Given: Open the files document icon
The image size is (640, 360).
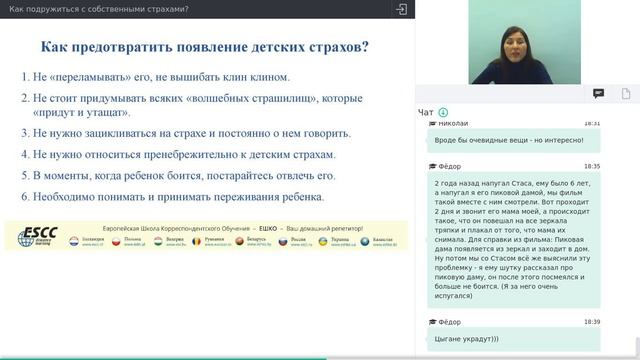Looking at the screenshot, I should click(626, 94).
